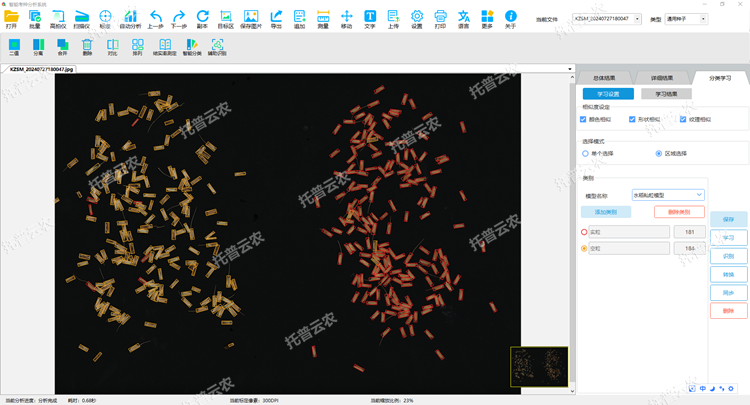Select the 单个选择 radio button
The height and width of the screenshot is (405, 750).
click(x=585, y=153)
